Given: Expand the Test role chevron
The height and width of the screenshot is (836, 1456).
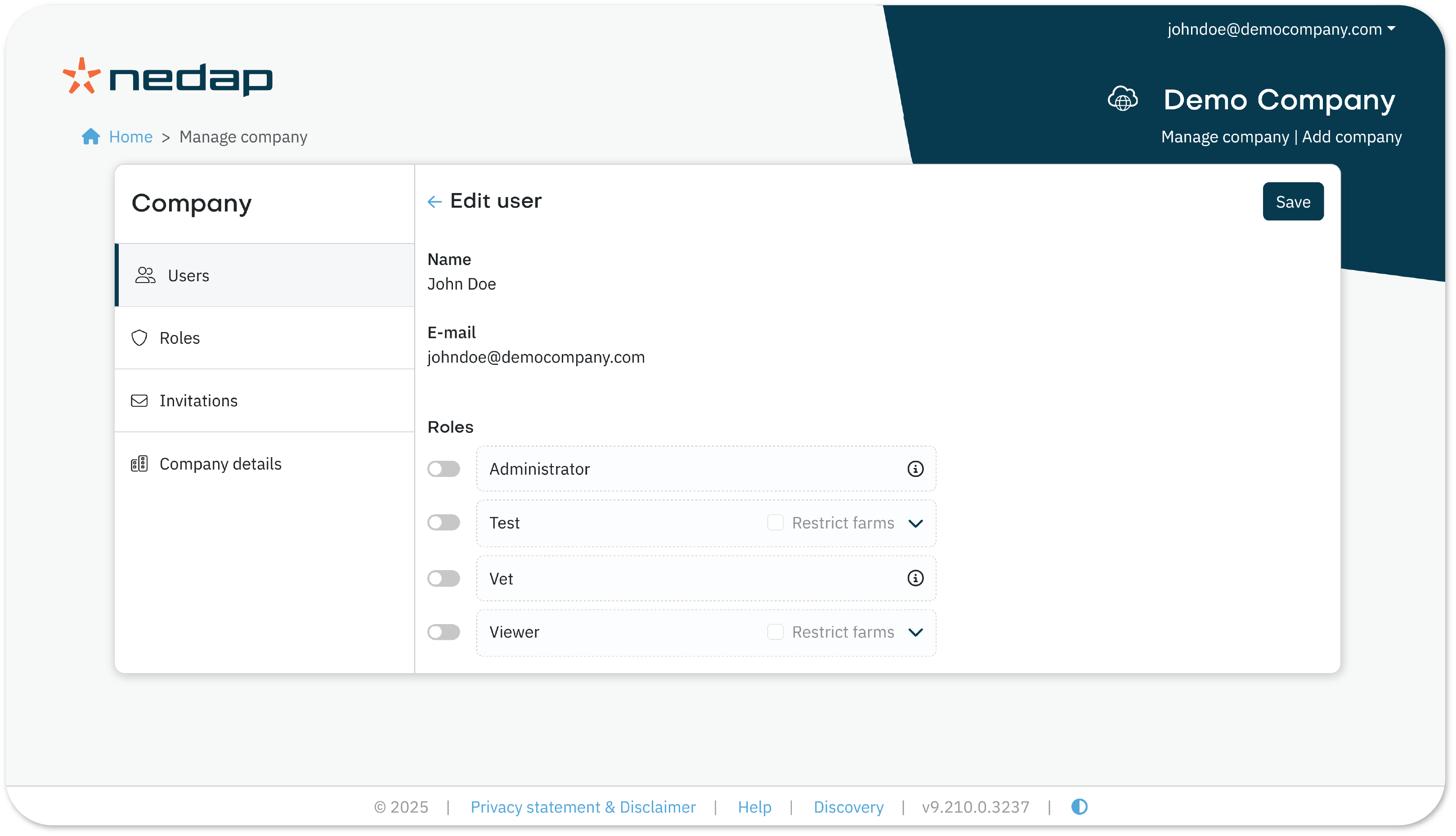Looking at the screenshot, I should (916, 524).
